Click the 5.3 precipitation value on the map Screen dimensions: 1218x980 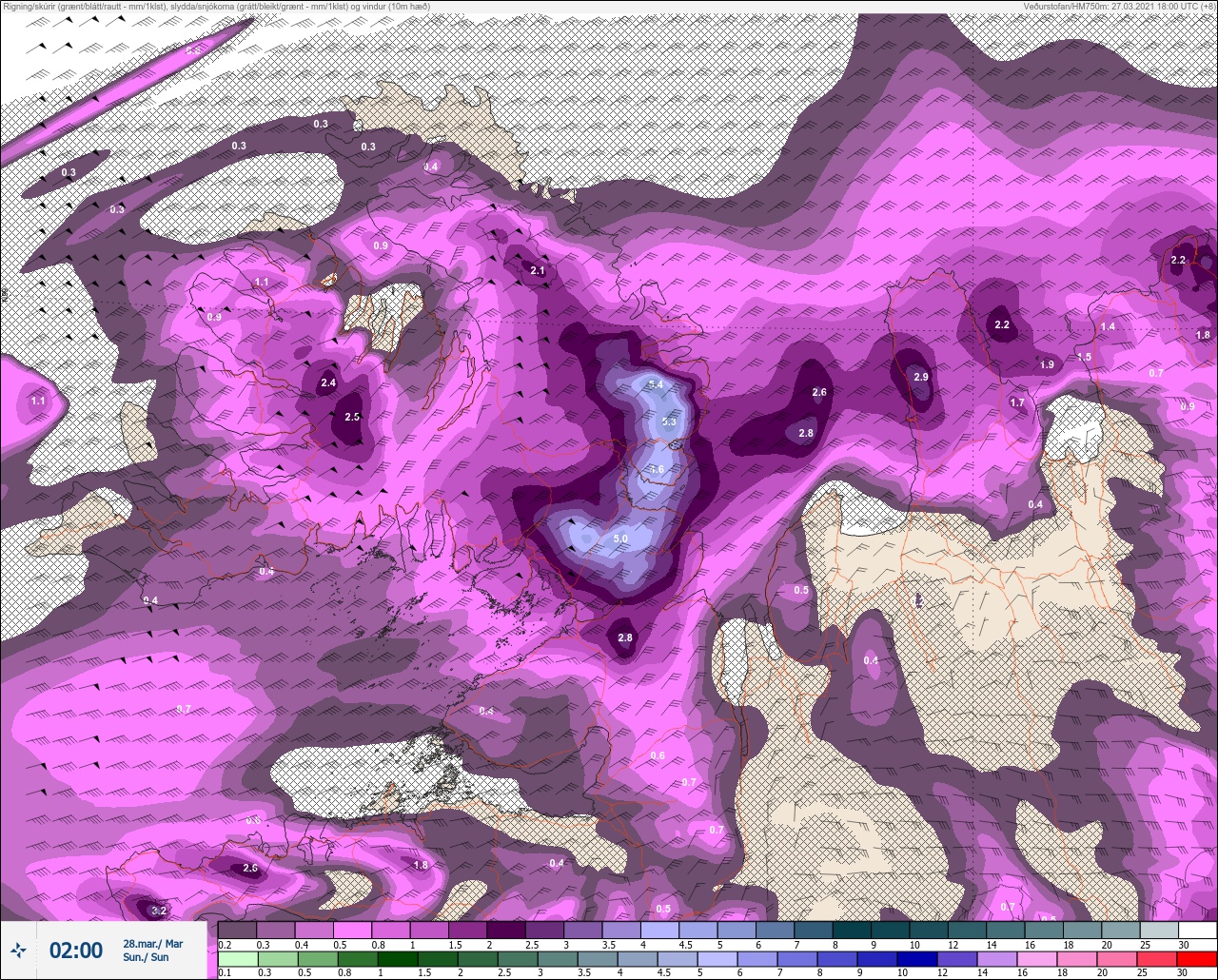tap(669, 421)
